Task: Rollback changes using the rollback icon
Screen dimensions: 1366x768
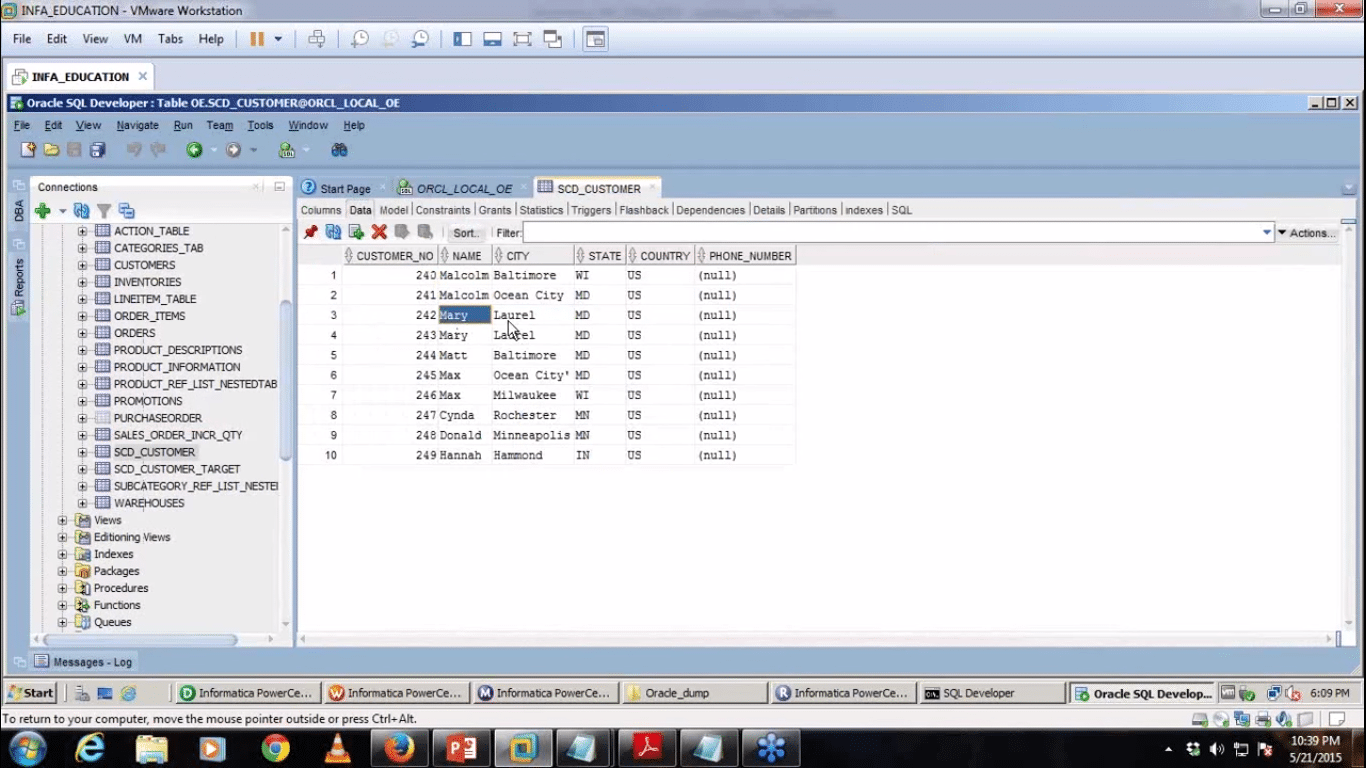Action: 423,232
